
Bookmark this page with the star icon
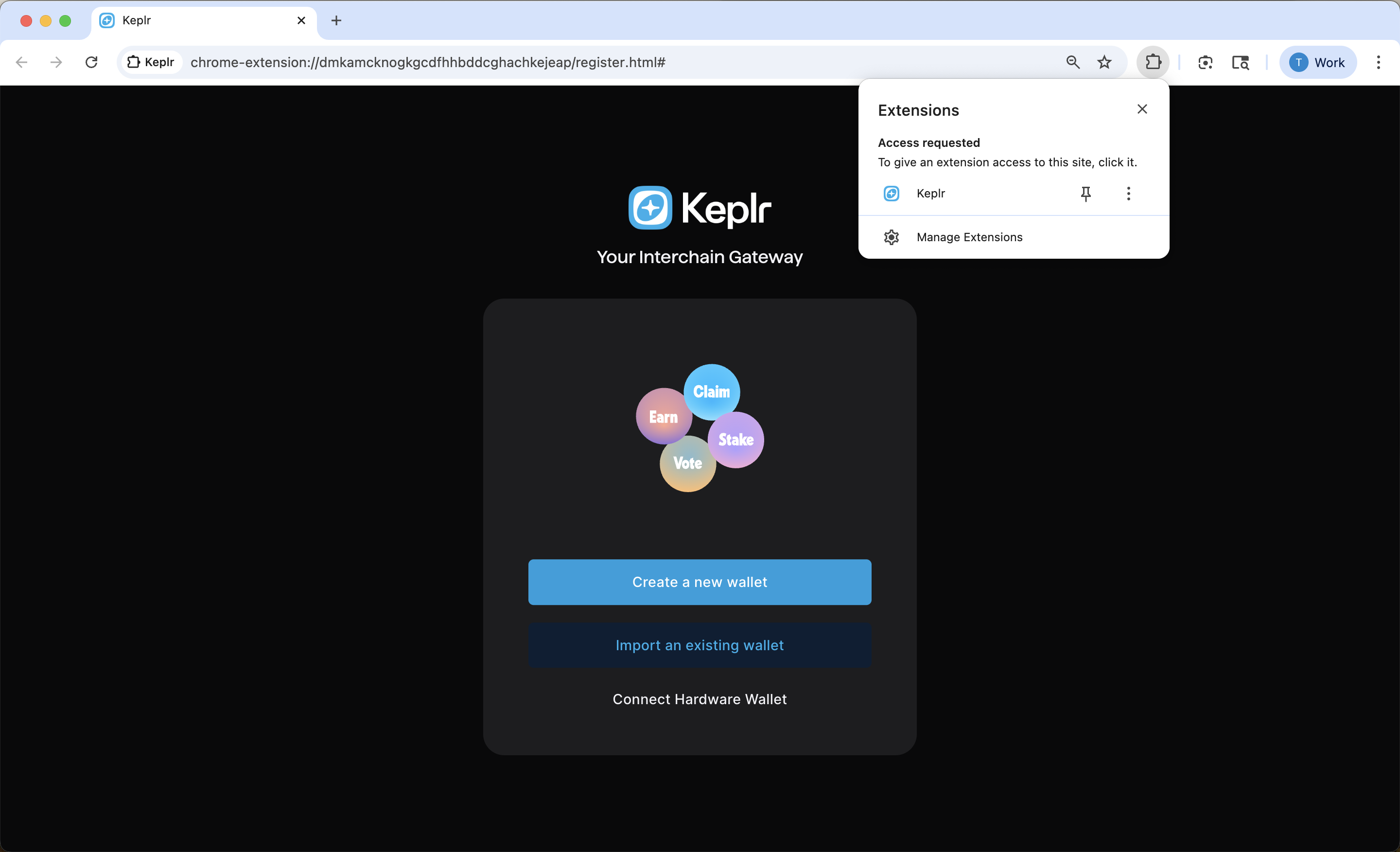[x=1104, y=62]
